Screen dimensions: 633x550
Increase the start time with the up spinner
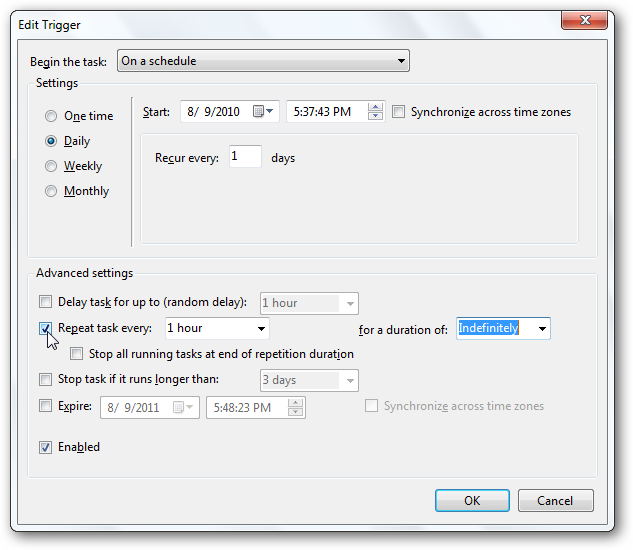pos(375,107)
